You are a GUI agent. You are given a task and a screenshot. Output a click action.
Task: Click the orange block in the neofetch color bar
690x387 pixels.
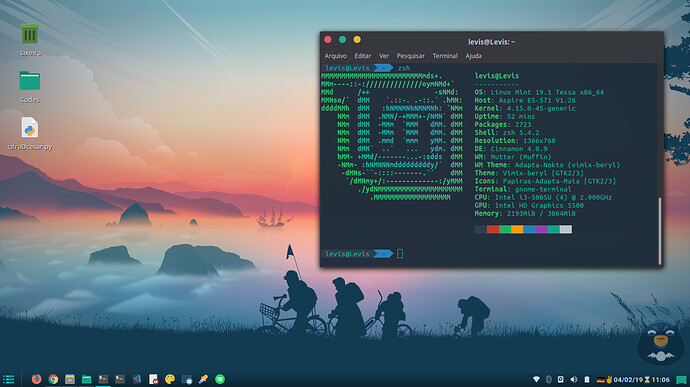click(517, 229)
